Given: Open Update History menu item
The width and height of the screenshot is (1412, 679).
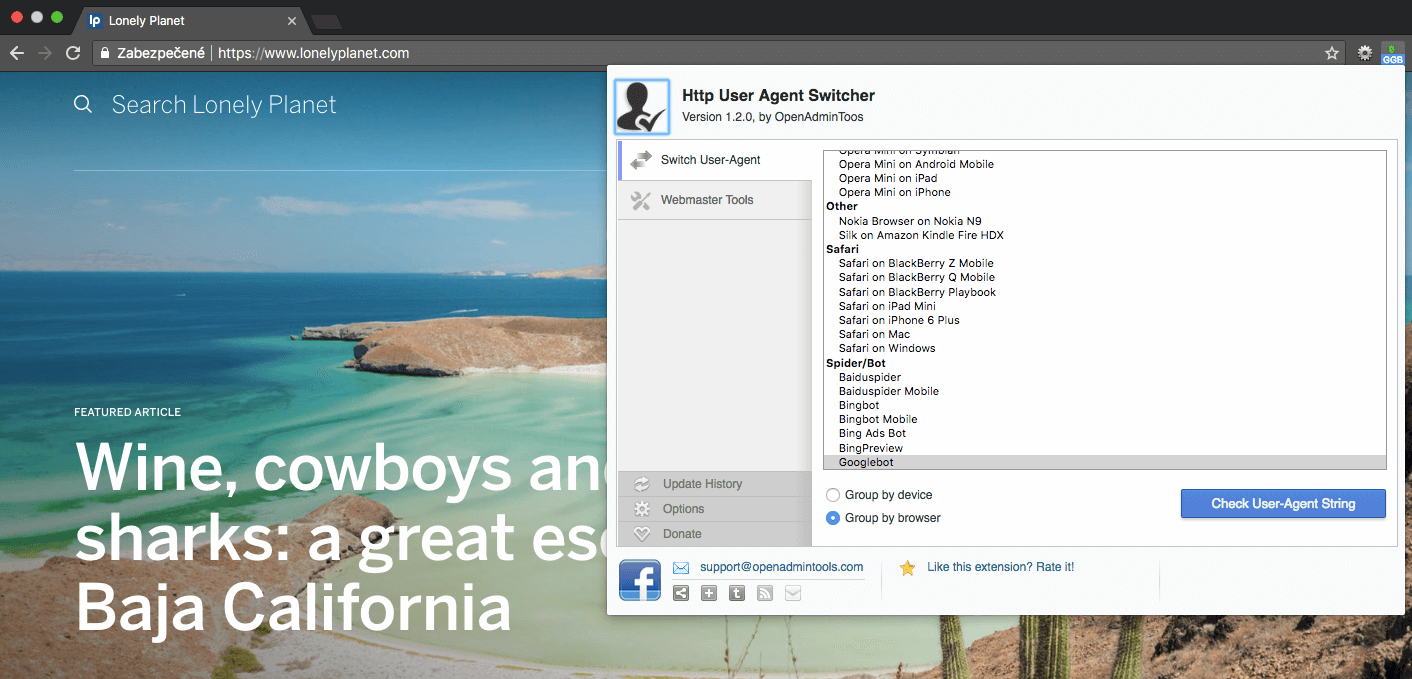Looking at the screenshot, I should [715, 484].
